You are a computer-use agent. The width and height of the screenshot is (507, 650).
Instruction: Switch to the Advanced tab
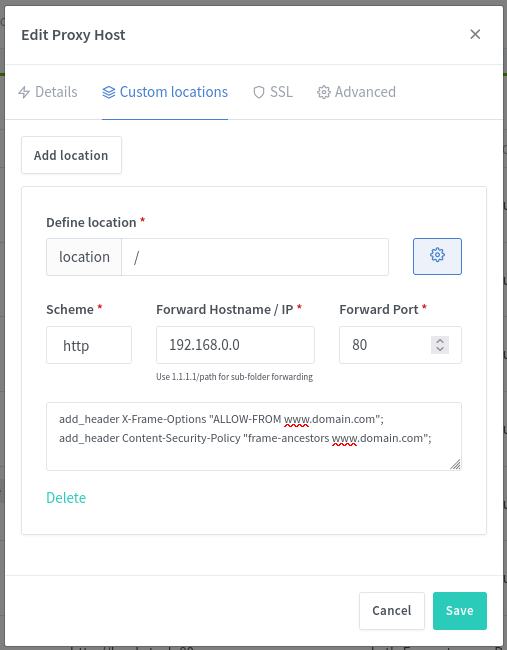(x=357, y=92)
